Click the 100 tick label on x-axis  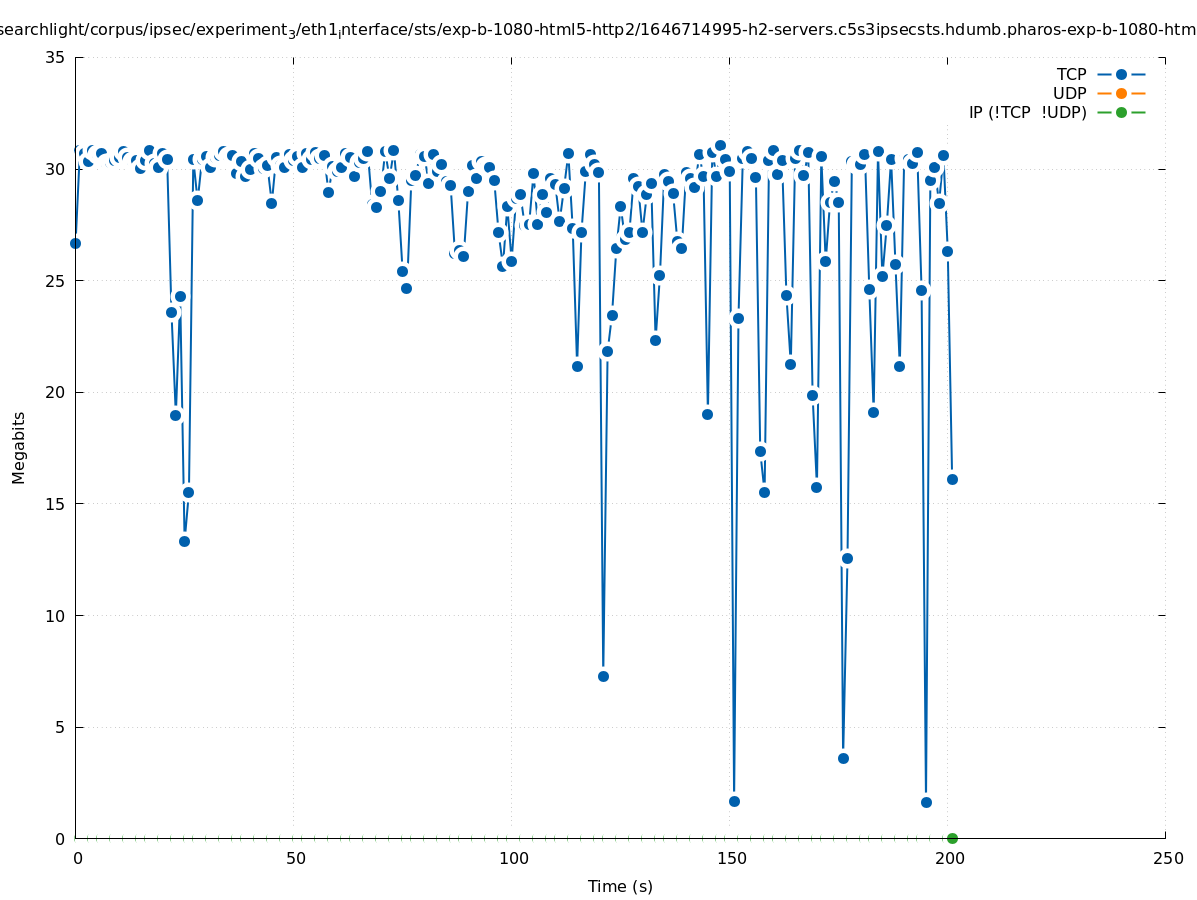click(513, 858)
